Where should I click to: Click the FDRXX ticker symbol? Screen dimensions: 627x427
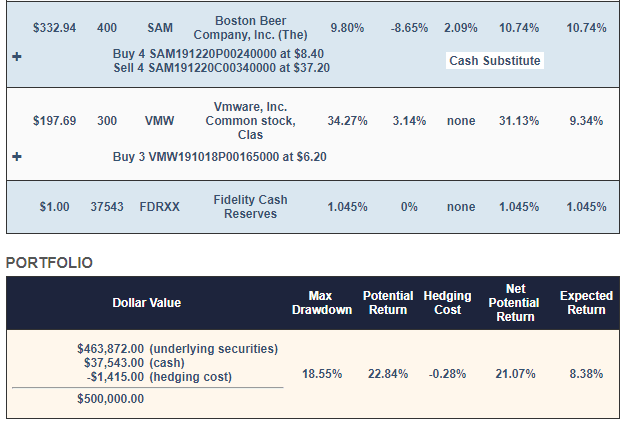coord(159,208)
